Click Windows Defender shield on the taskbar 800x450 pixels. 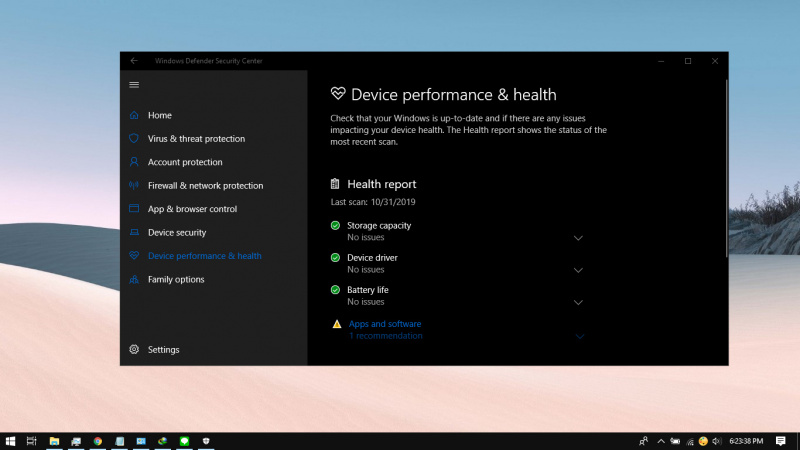(x=206, y=441)
